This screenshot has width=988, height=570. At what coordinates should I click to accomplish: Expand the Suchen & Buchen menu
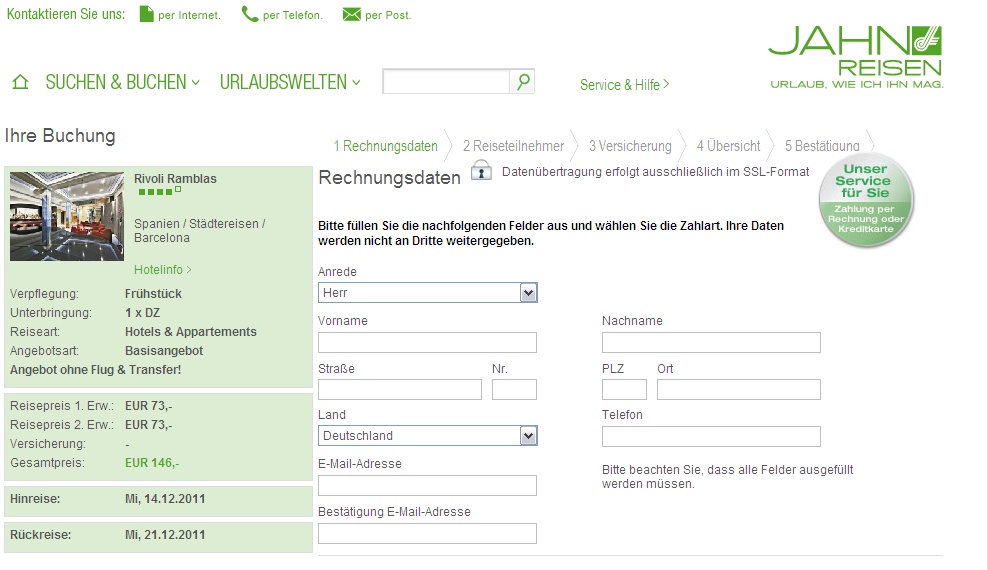122,82
